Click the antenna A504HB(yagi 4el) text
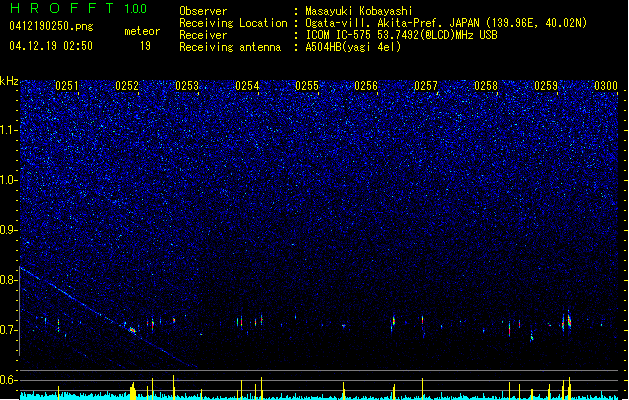Viewport: 629px width, 400px height. (x=353, y=47)
